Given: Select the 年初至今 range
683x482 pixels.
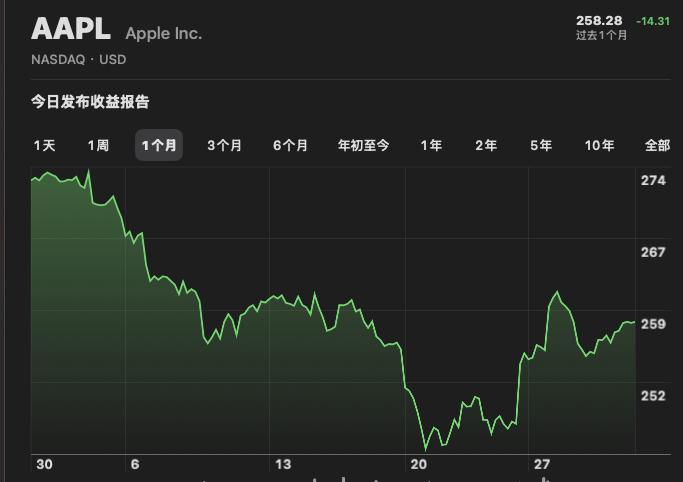Looking at the screenshot, I should point(363,146).
